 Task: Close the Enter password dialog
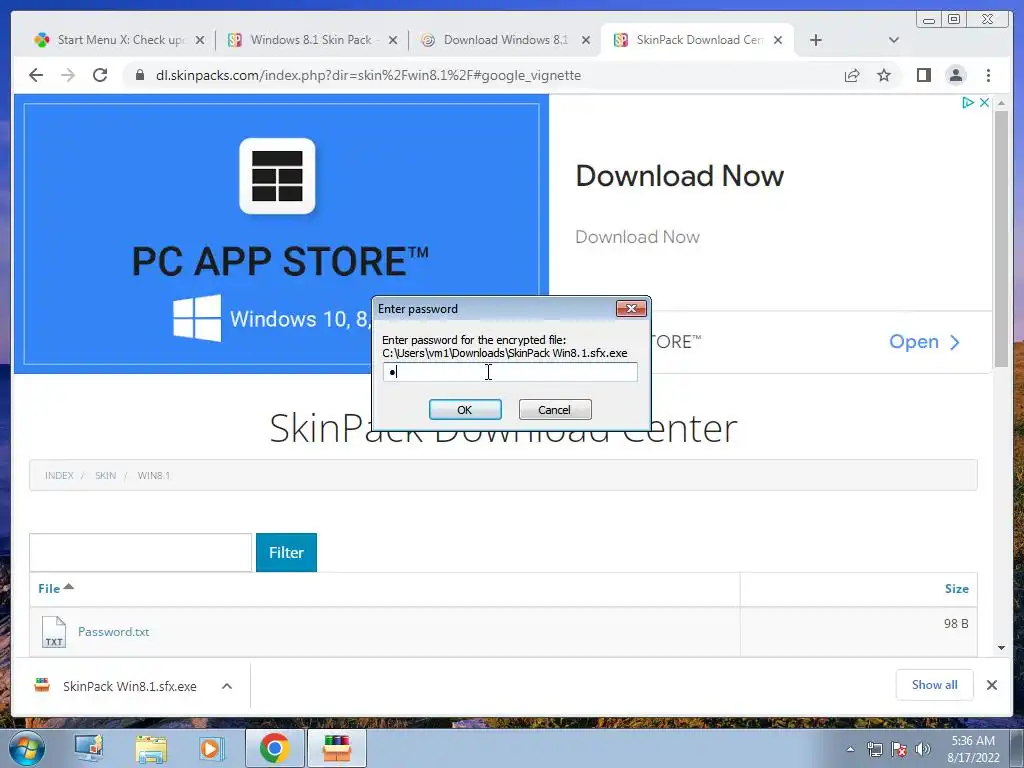tap(631, 308)
